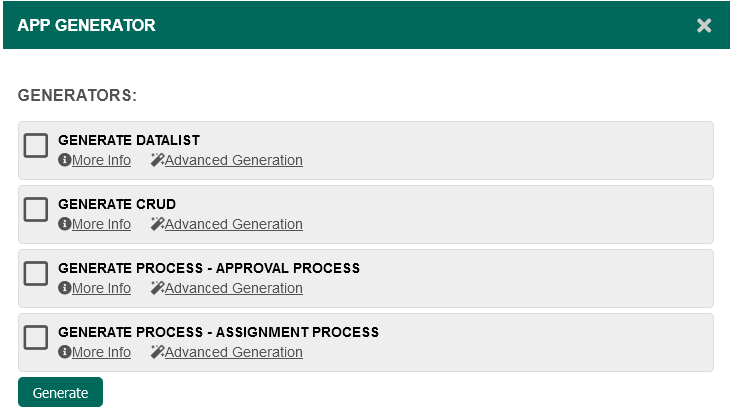Screen dimensions: 730x420
Task: Enable the Generate Datalist checkbox
Action: coord(36,145)
